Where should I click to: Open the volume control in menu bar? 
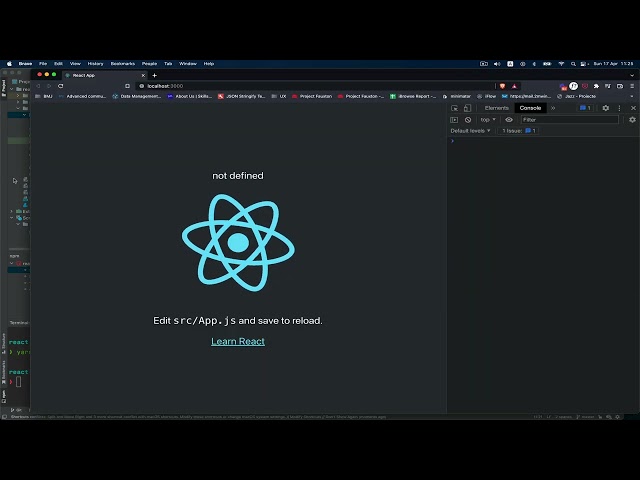[x=497, y=64]
